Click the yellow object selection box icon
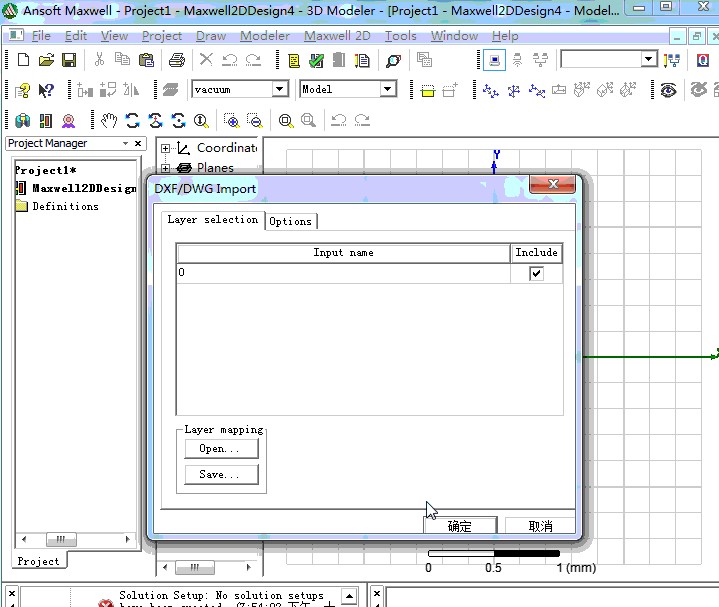Image resolution: width=719 pixels, height=607 pixels. coord(427,90)
